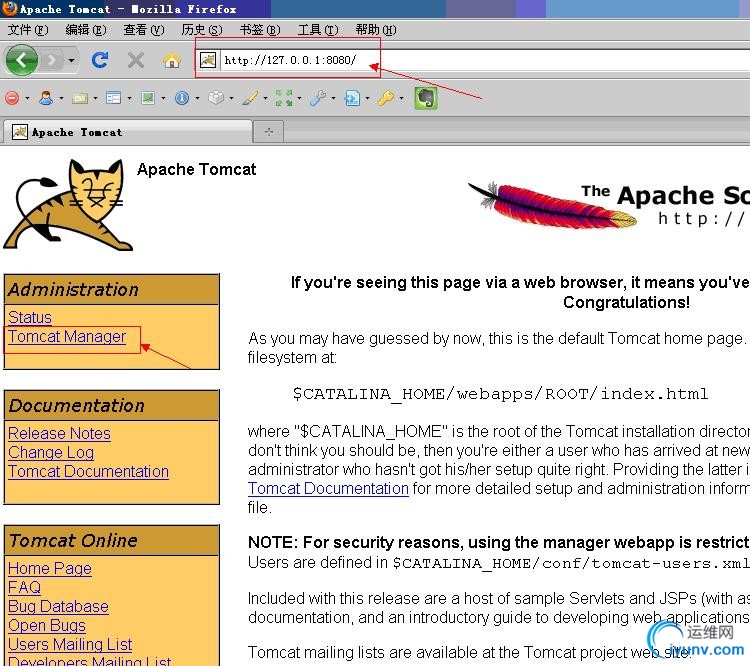Open the Images toolbar icon menu
Viewport: 750px width, 666px height.
click(x=148, y=98)
